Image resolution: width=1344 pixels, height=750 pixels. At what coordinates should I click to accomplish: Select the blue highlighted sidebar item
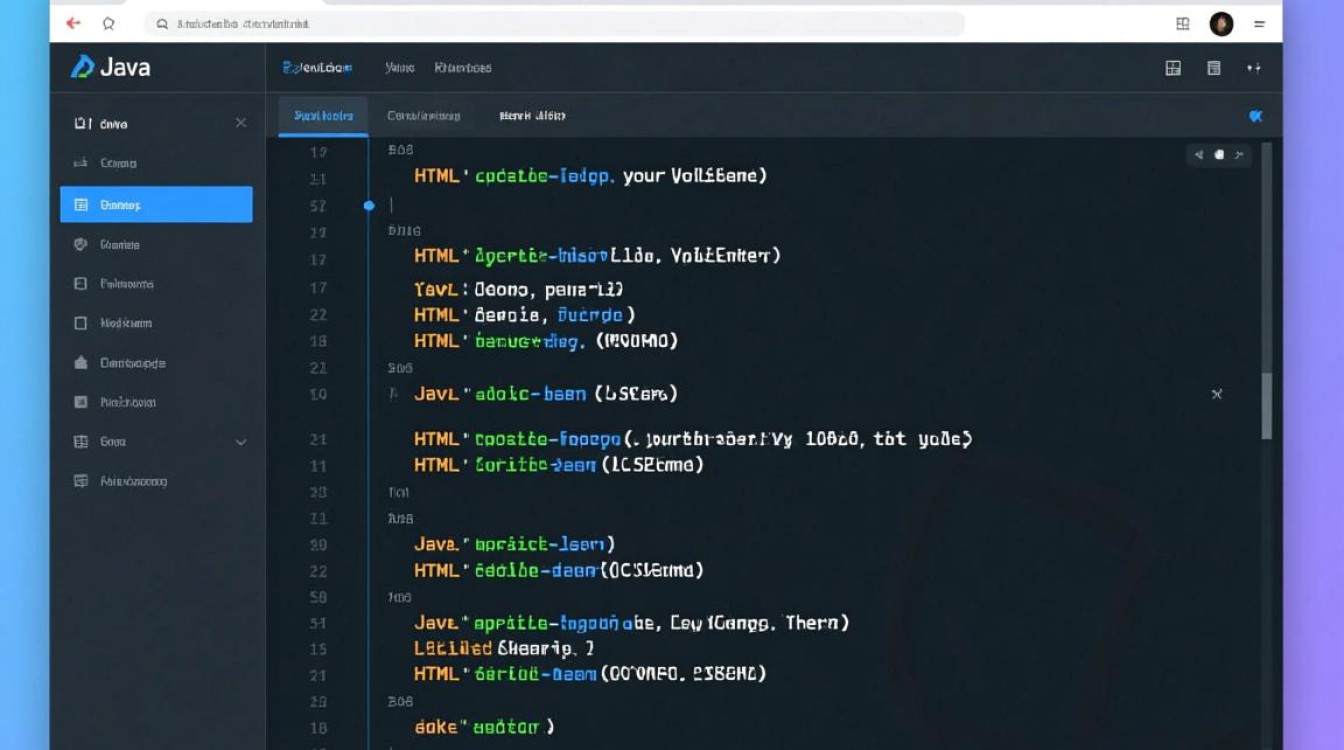156,204
